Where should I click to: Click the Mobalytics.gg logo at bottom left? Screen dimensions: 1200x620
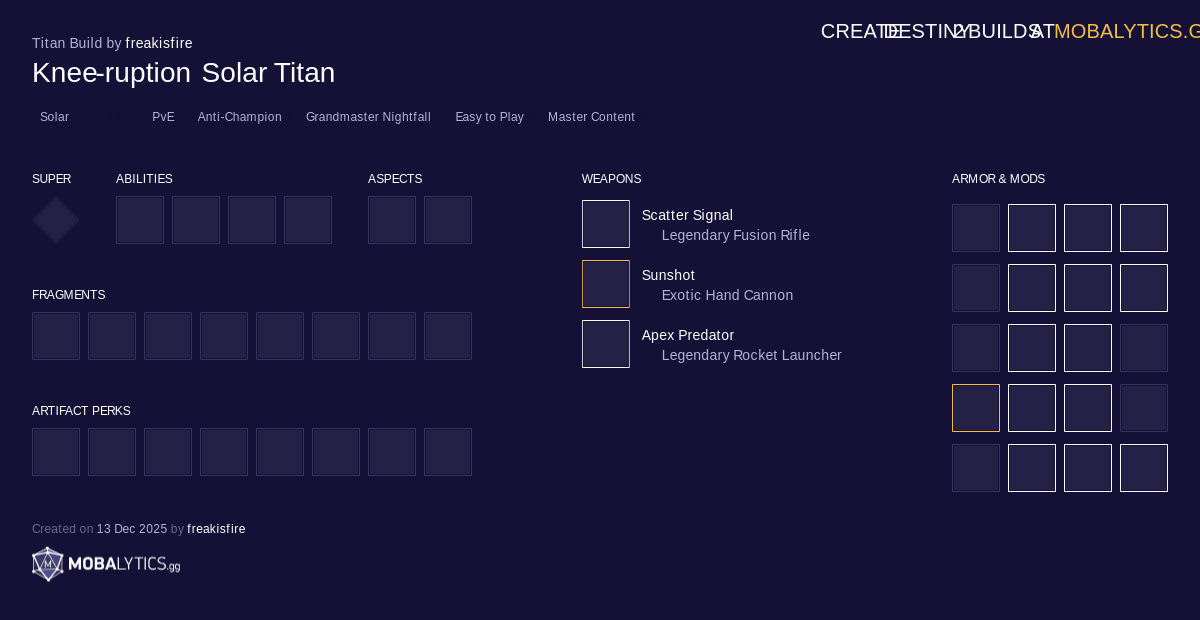click(x=106, y=564)
